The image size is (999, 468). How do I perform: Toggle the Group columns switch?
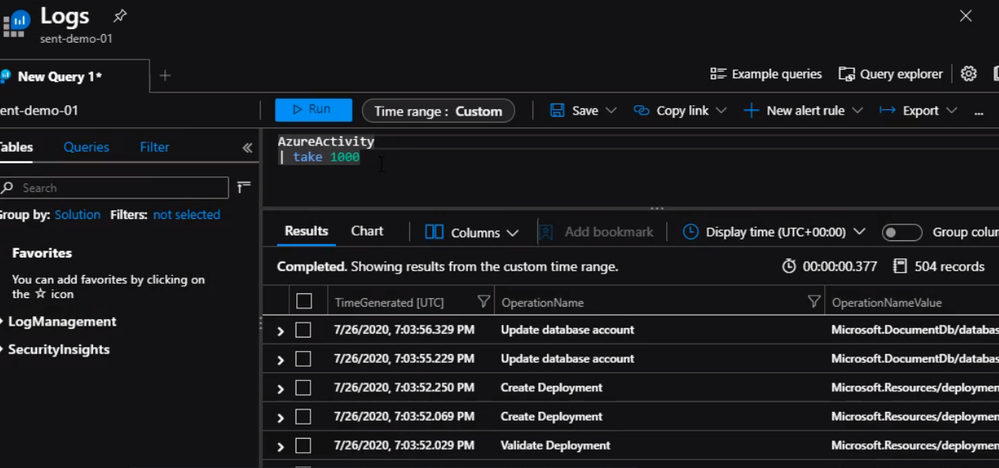coord(902,232)
